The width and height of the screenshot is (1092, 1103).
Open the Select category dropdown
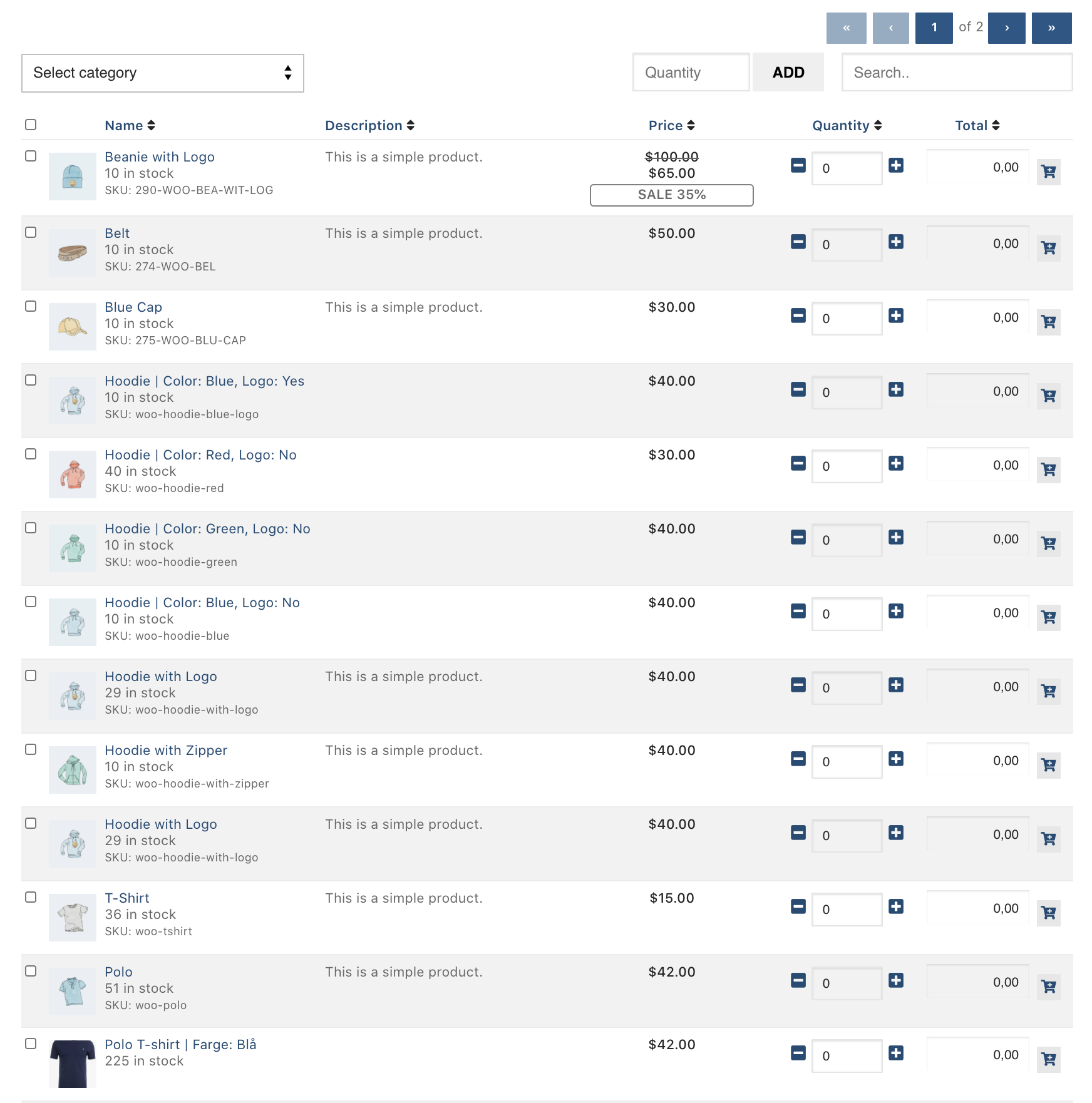[x=163, y=73]
